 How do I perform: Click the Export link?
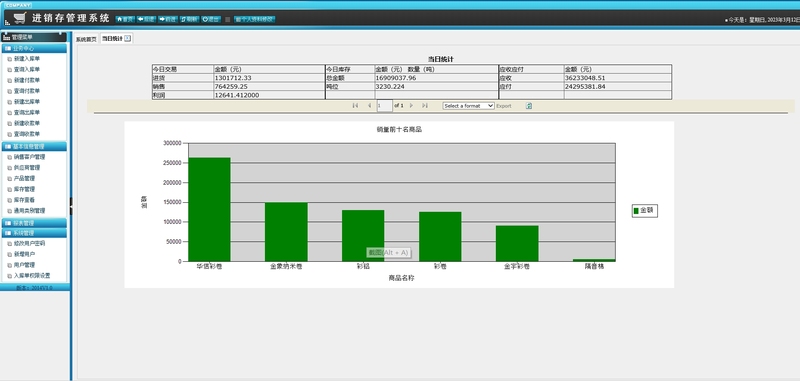[x=504, y=106]
